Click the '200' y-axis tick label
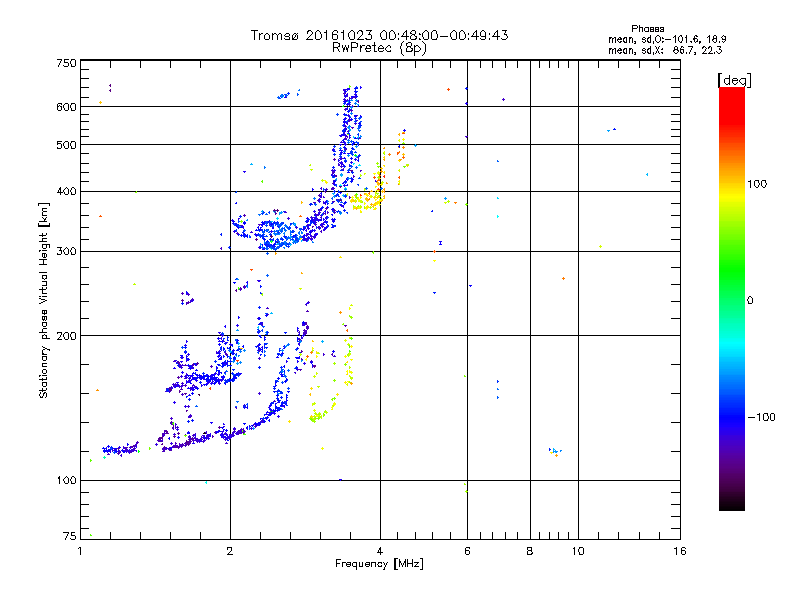This screenshot has height=600, width=800. coord(66,336)
